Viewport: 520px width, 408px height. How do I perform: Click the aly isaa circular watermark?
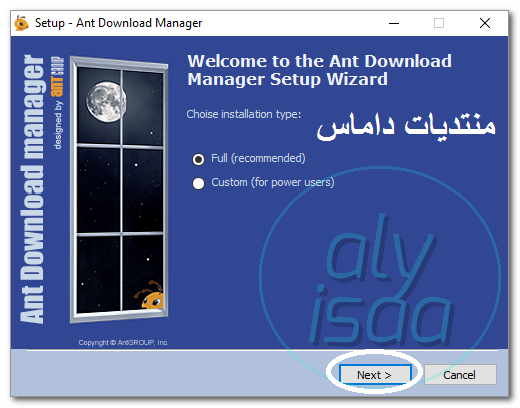380,279
